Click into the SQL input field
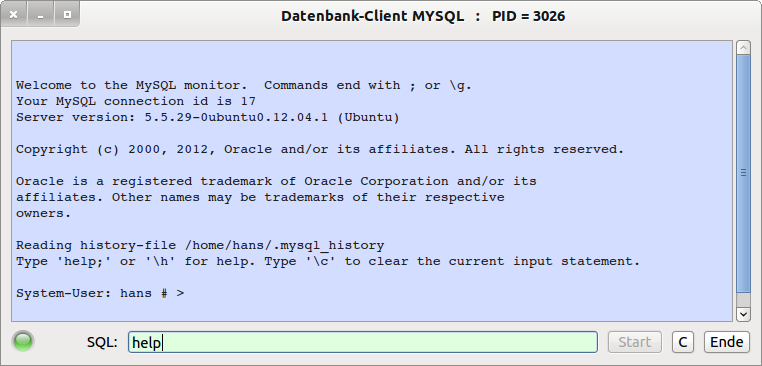This screenshot has width=762, height=366. coord(363,342)
